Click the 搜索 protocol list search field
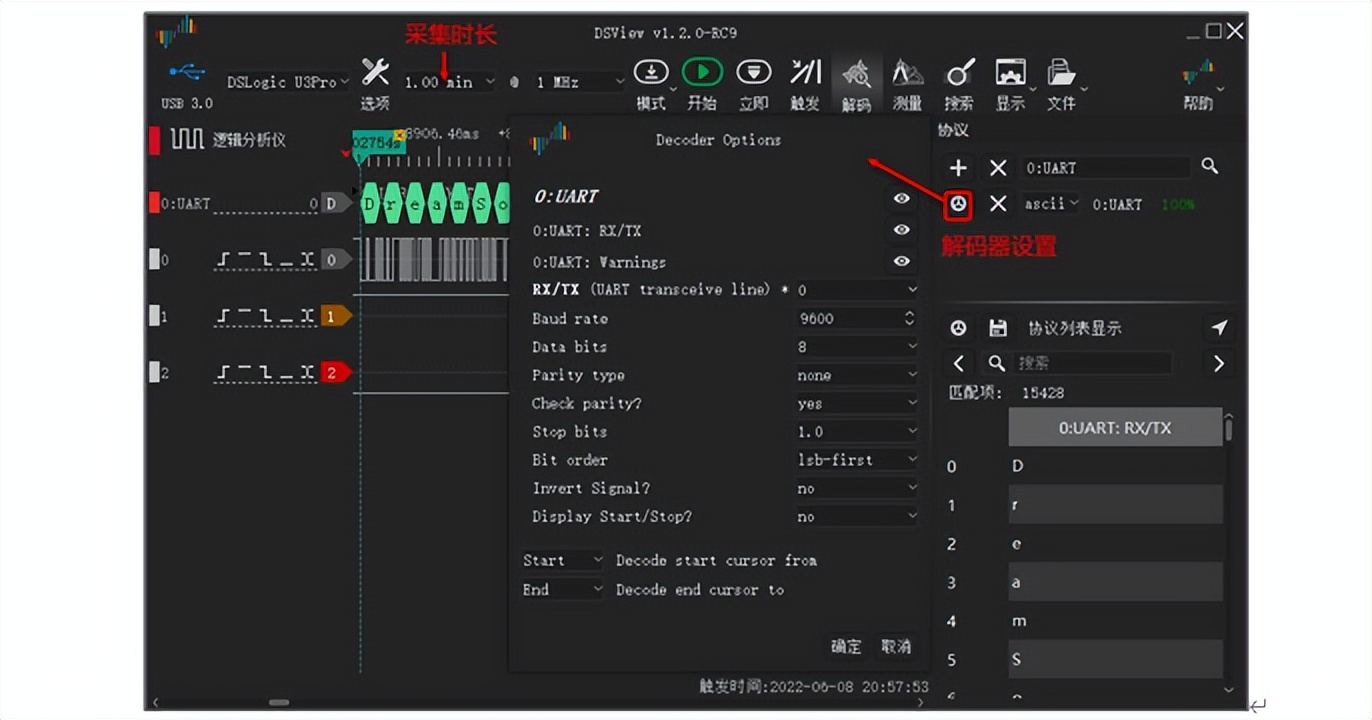 click(x=1092, y=363)
